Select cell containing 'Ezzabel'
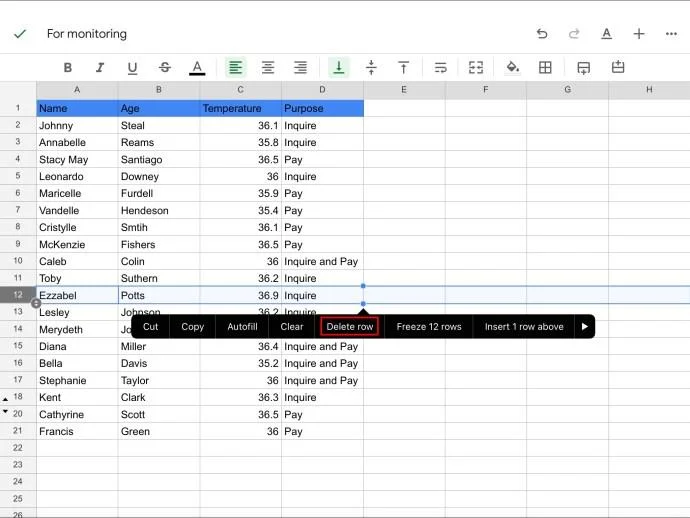The image size is (690, 518). tap(77, 295)
